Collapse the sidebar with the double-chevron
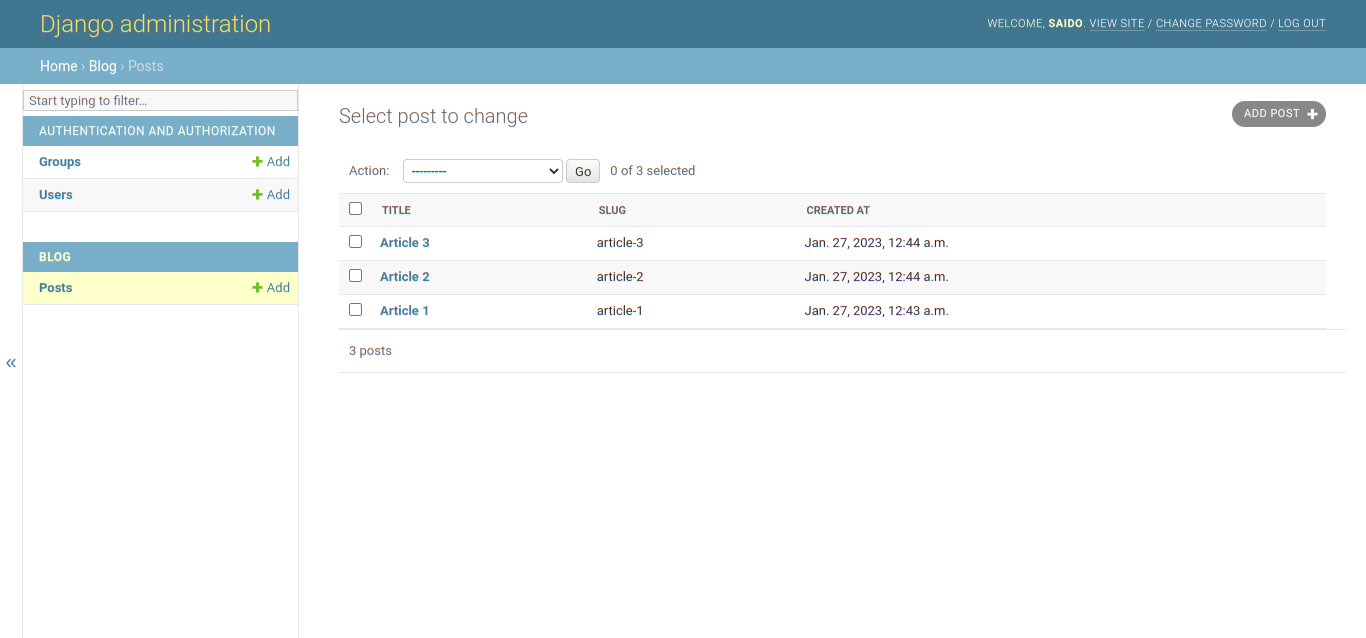 [x=11, y=363]
